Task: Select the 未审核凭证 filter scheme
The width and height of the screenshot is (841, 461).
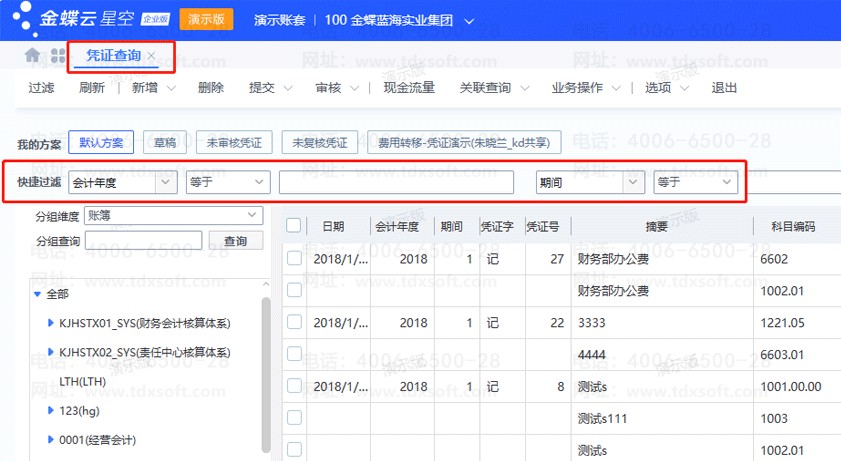Action: 233,142
